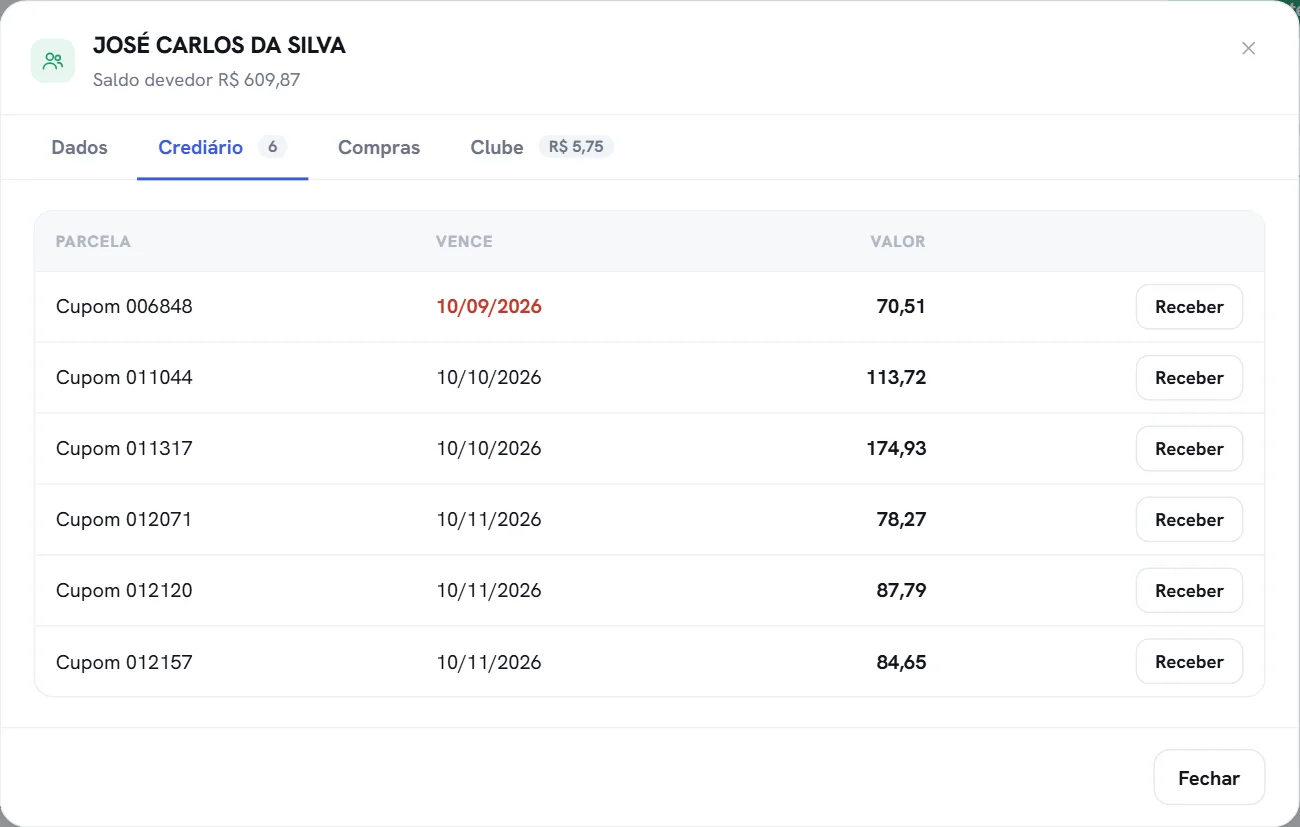Click Receber for Cupom 012157
This screenshot has width=1300, height=827.
(1189, 662)
